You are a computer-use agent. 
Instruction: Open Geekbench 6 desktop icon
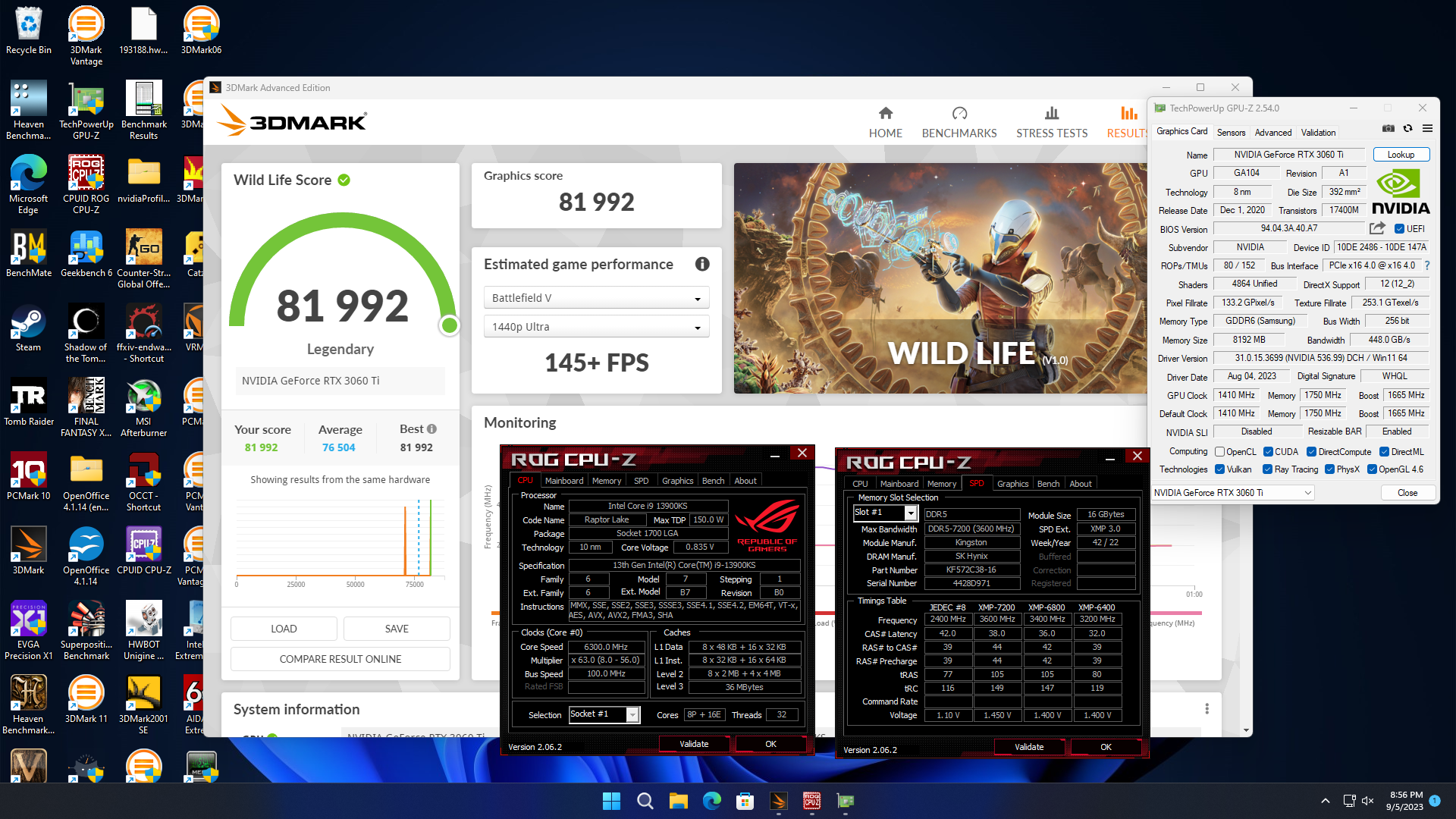click(86, 254)
